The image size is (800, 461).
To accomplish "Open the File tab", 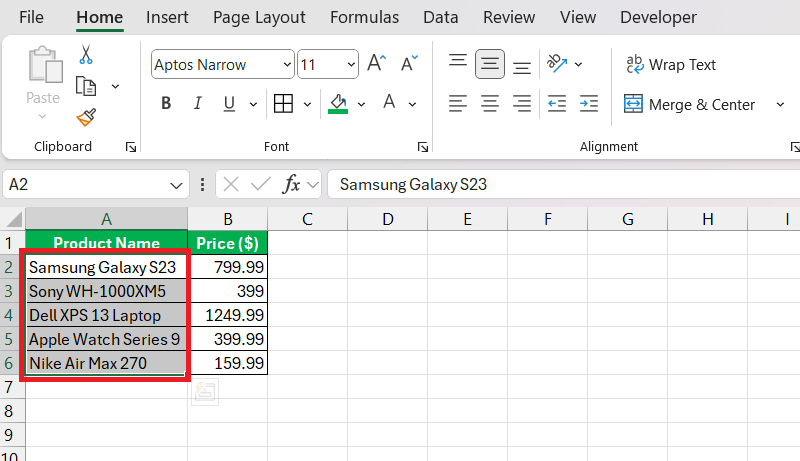I will [x=31, y=17].
